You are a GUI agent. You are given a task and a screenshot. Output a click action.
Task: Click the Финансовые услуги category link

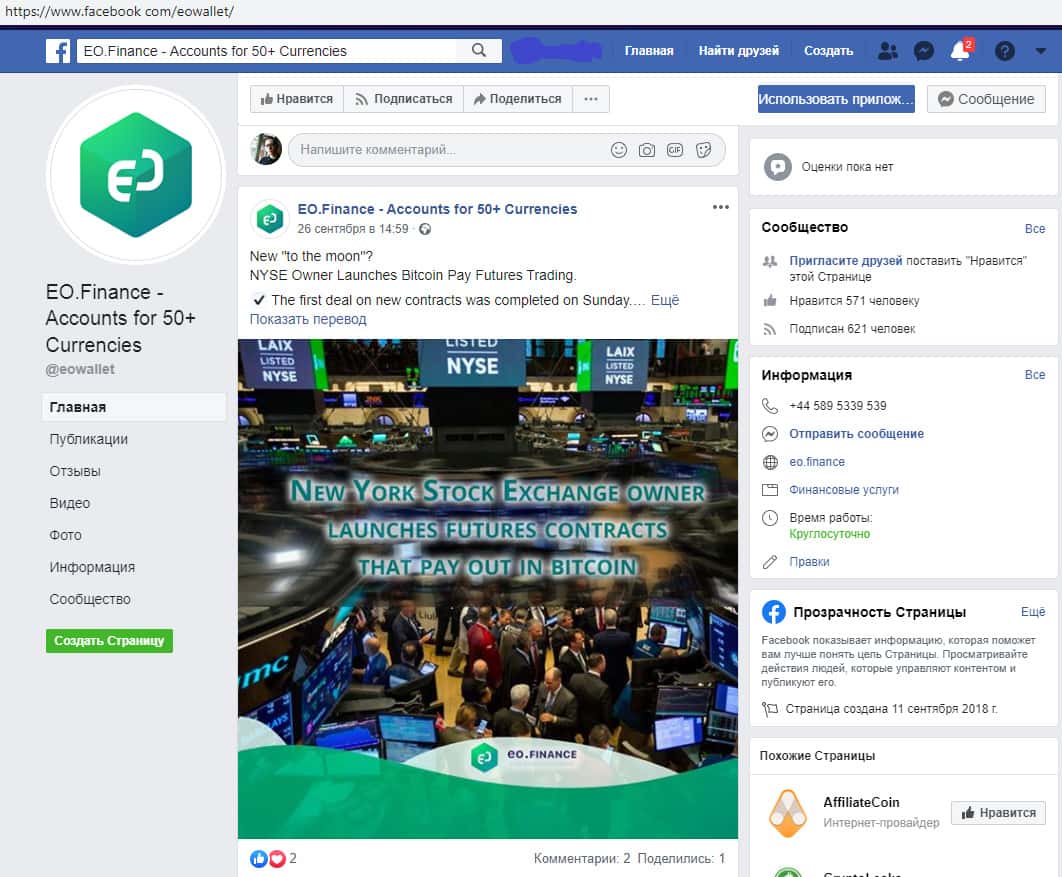(x=844, y=490)
